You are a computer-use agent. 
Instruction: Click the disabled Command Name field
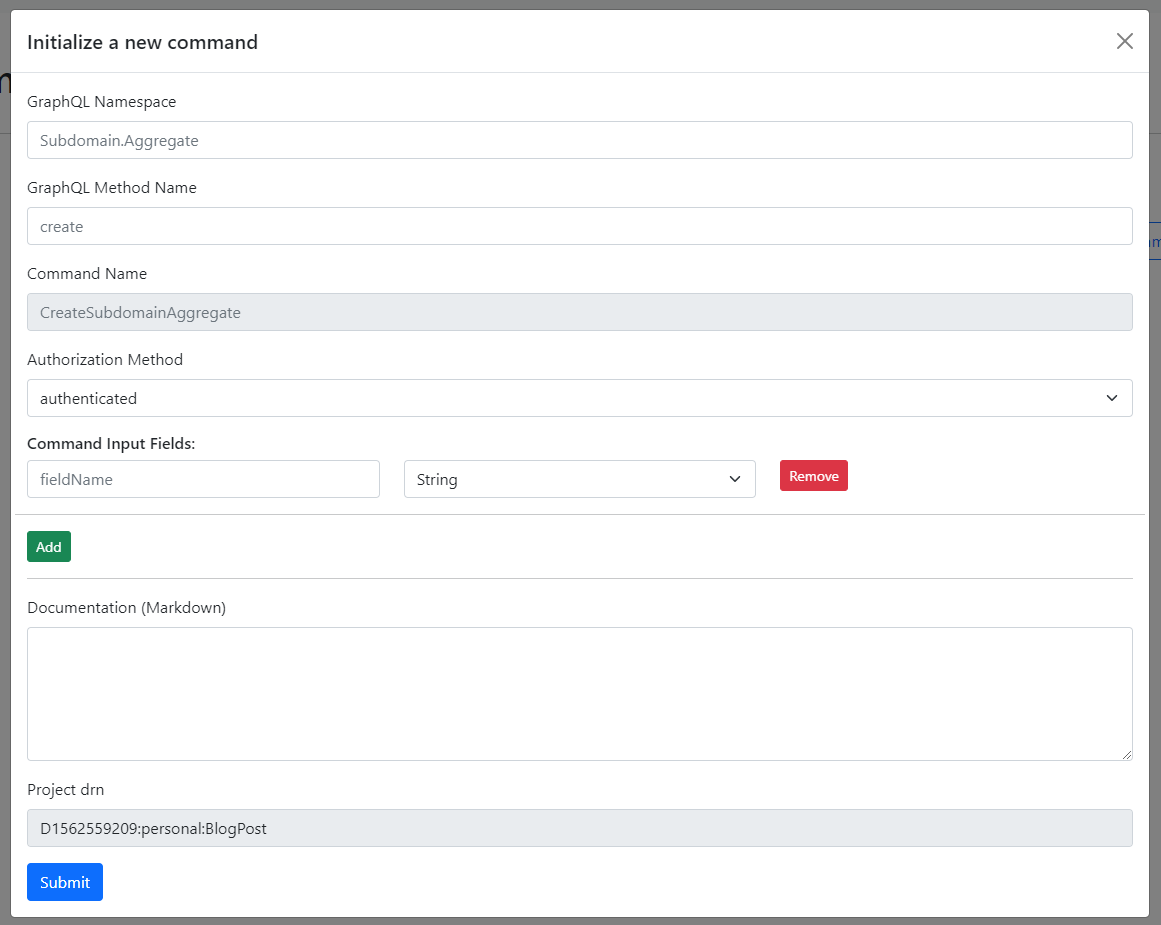coord(580,312)
